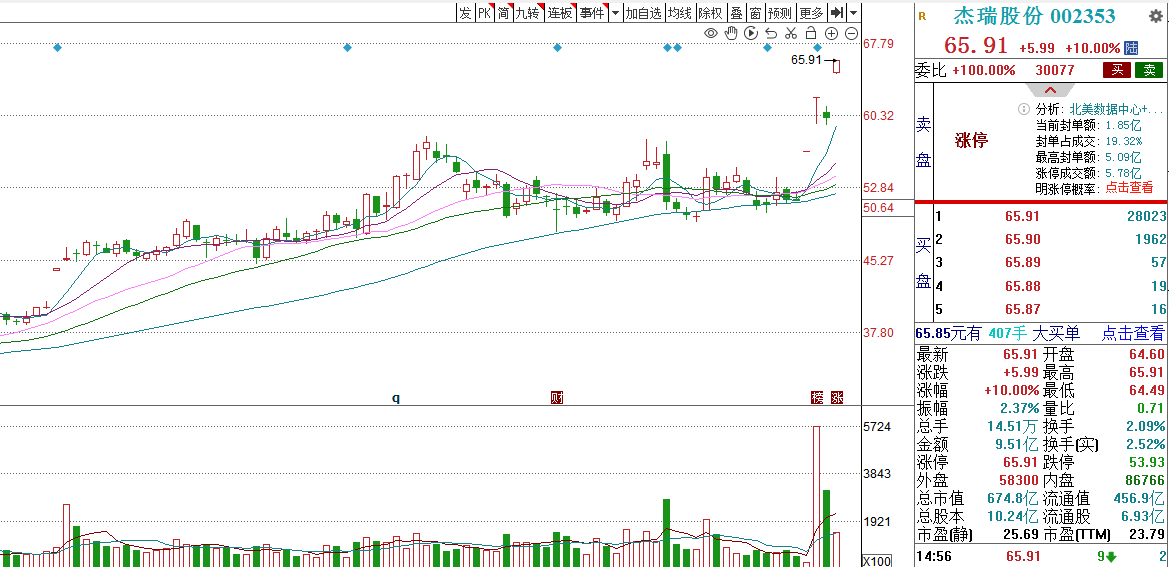Open analysis link 北美数据中心+...
Image resolution: width=1169 pixels, height=567 pixels.
coord(1117,110)
